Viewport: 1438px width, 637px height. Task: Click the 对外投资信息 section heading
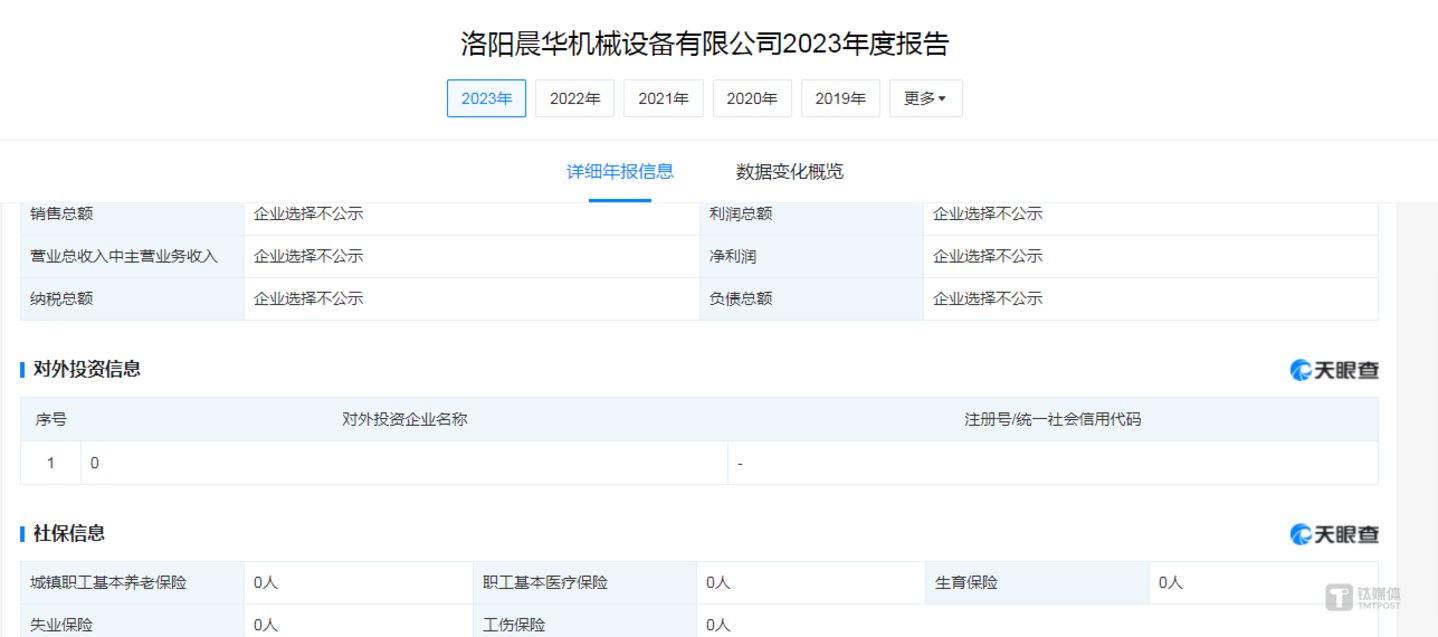87,369
